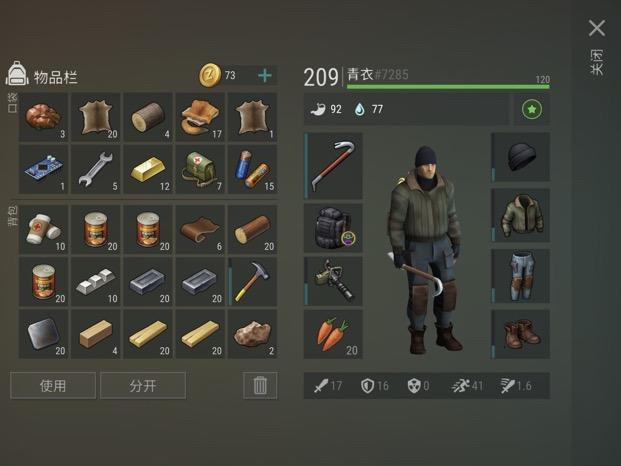The image size is (621, 466).
Task: Close the inventory with the X button
Action: 597,28
